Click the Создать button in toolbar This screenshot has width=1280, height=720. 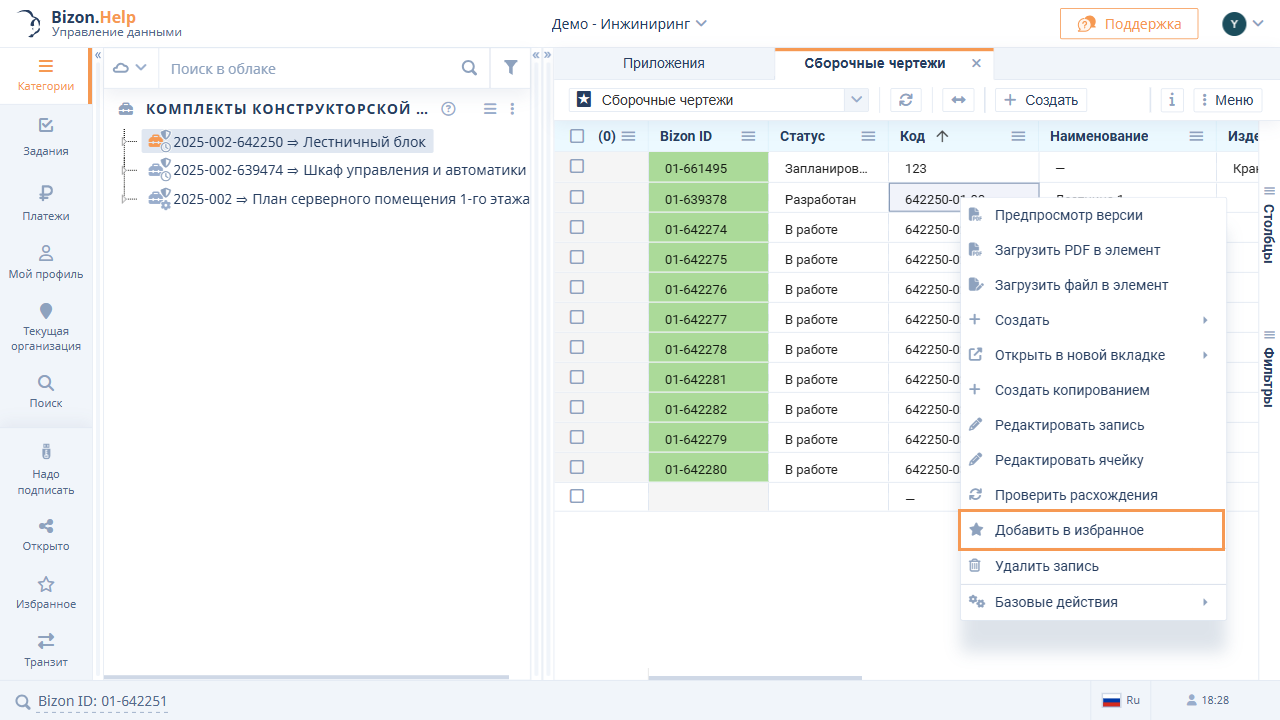point(1041,100)
